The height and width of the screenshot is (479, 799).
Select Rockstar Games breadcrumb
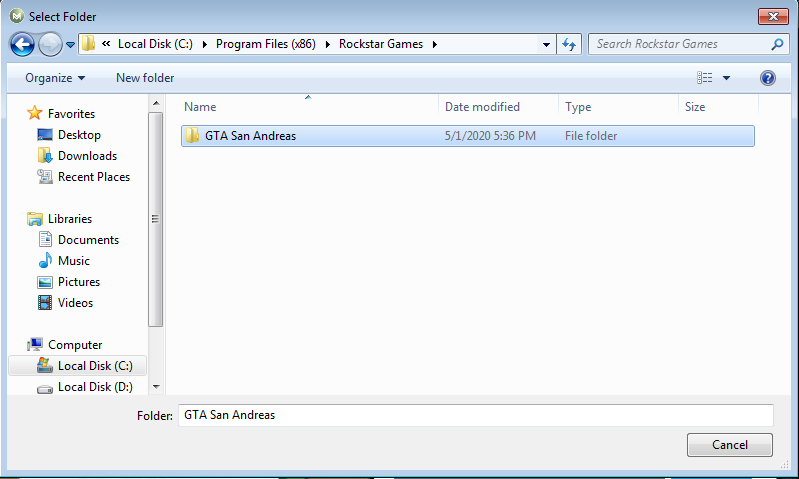tap(381, 44)
